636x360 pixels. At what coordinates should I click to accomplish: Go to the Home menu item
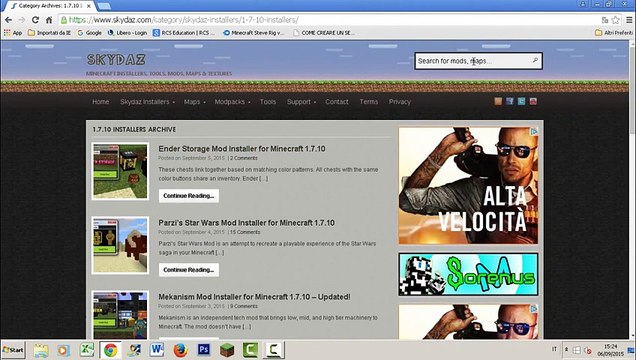[101, 102]
